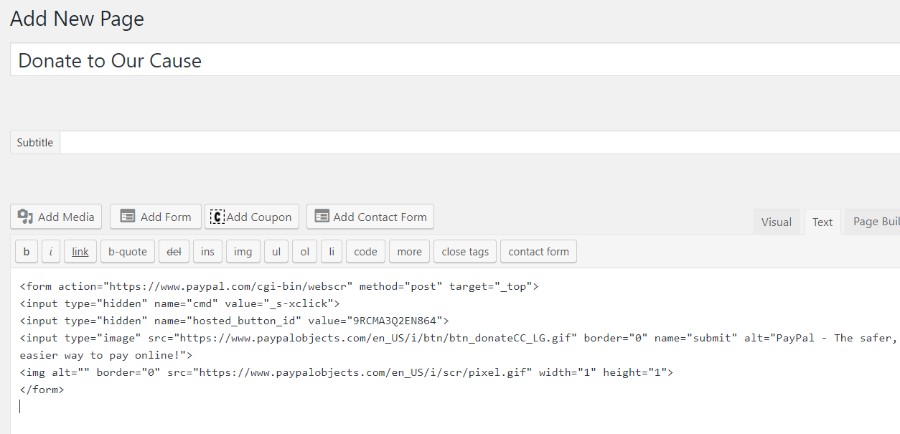Open the Add Contact Form dialog

click(x=370, y=217)
